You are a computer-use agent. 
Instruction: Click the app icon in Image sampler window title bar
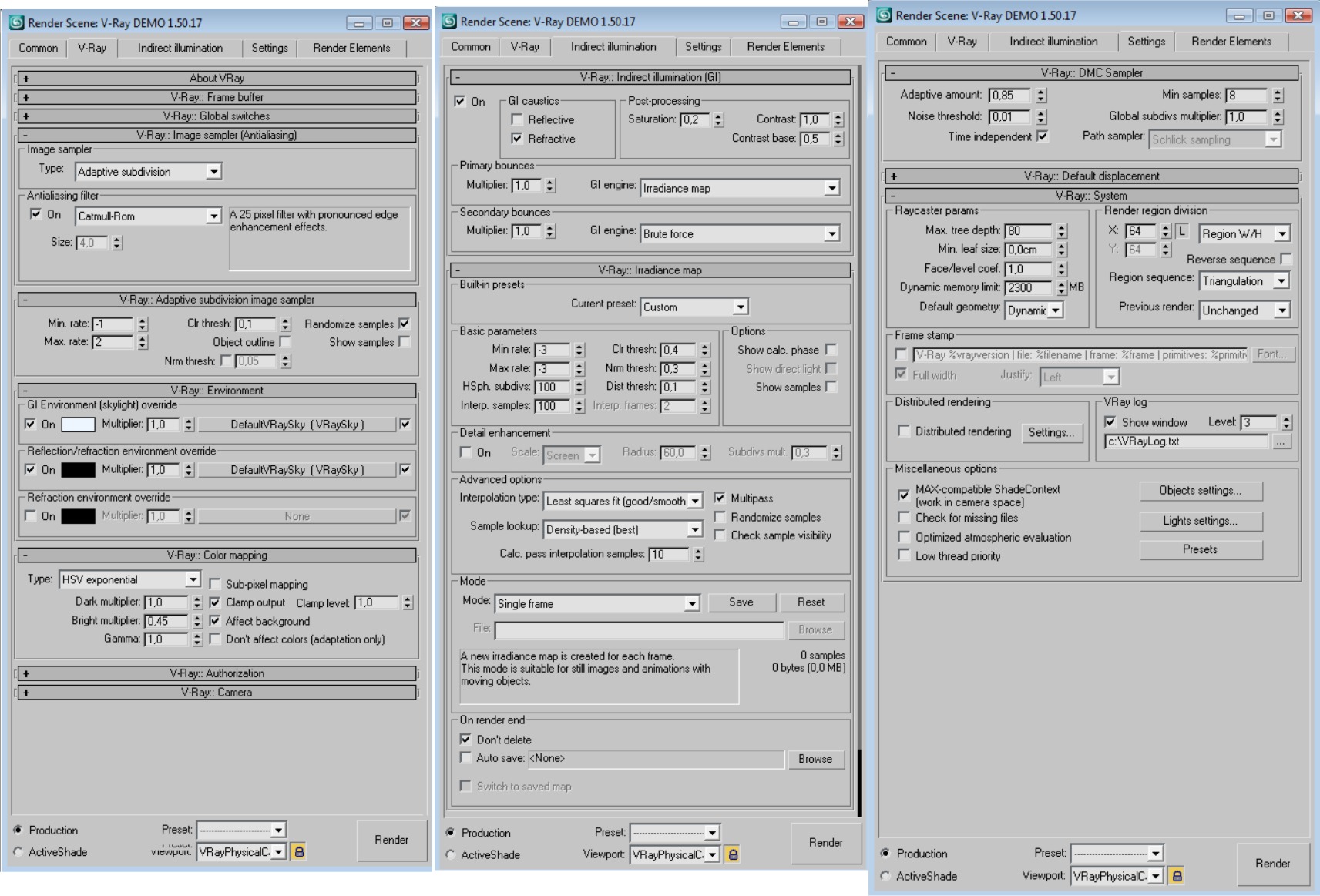17,22
